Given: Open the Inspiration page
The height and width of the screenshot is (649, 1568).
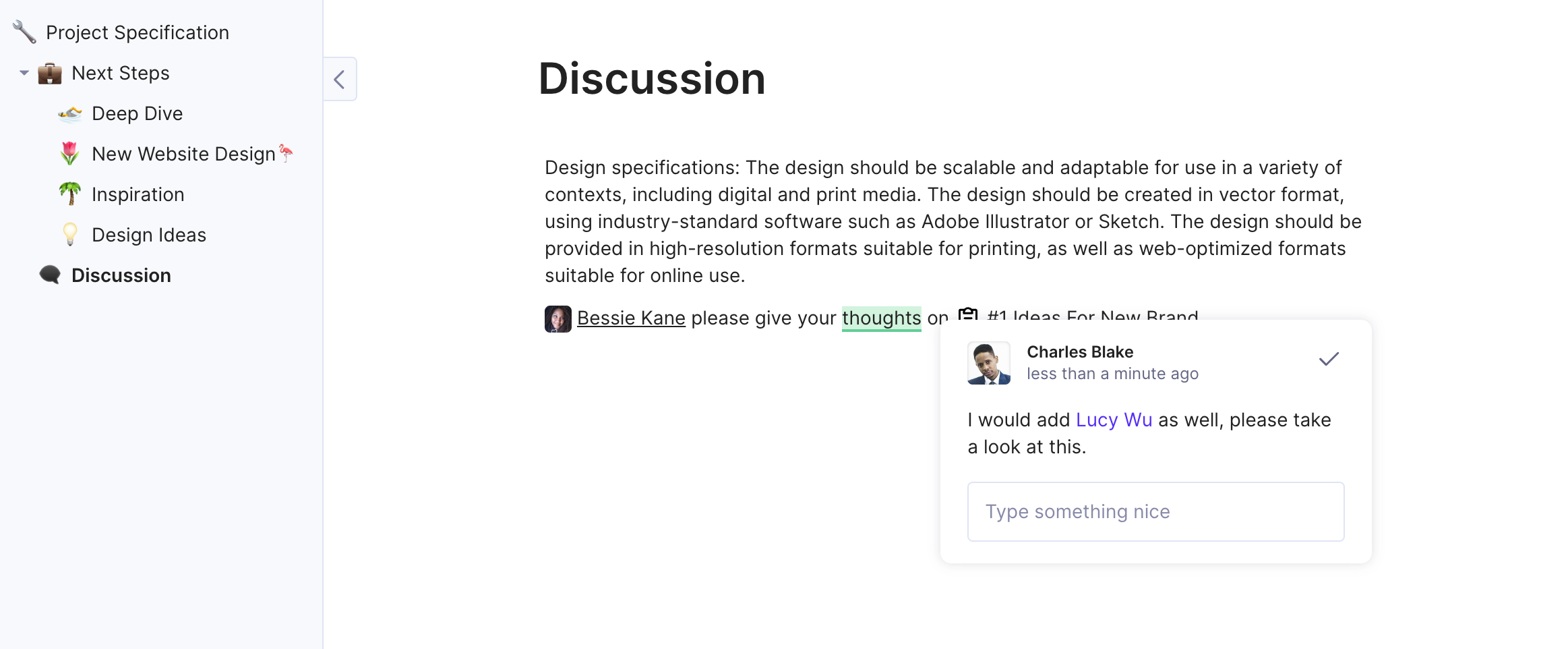Looking at the screenshot, I should pyautogui.click(x=138, y=194).
